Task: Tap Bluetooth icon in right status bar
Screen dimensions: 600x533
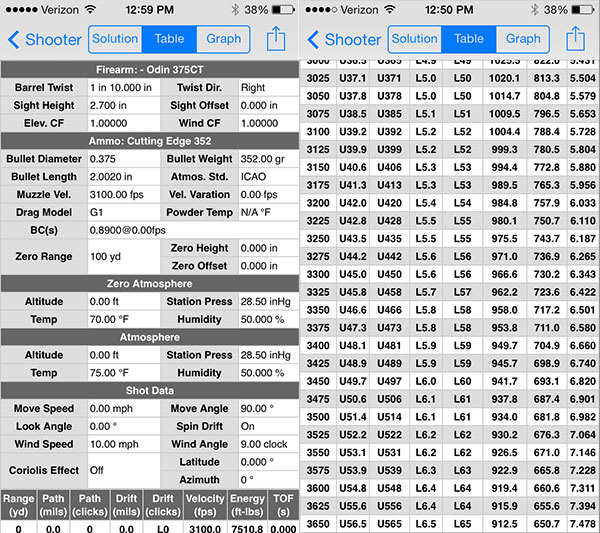Action: (535, 10)
